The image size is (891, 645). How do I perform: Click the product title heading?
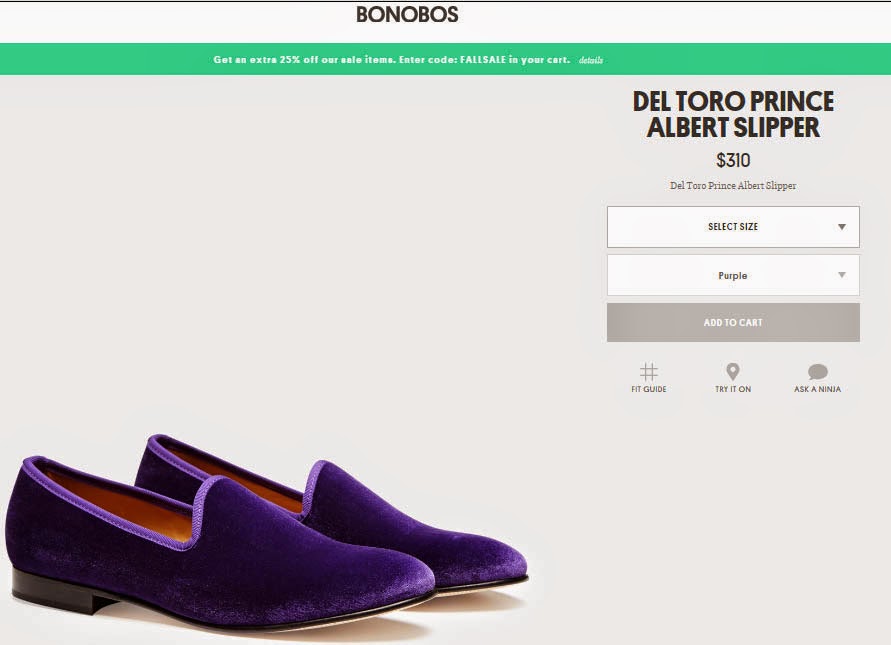click(x=733, y=114)
